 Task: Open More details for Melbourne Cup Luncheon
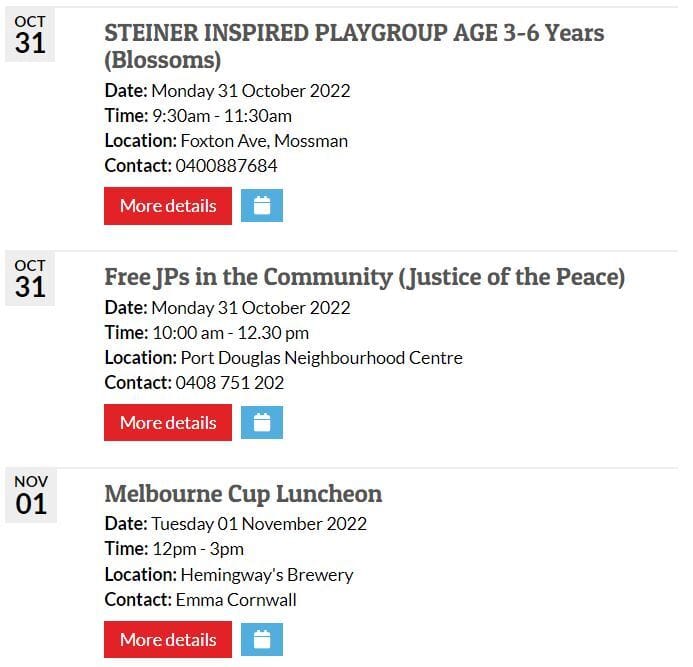[x=168, y=640]
